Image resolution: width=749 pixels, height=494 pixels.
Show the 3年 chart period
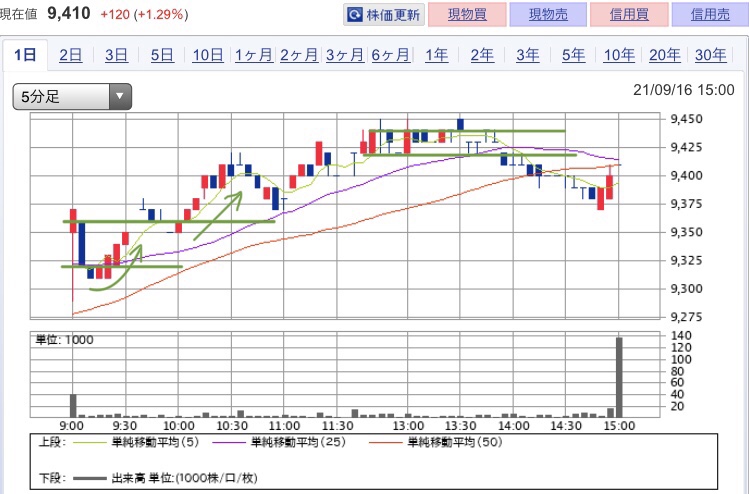(x=528, y=55)
